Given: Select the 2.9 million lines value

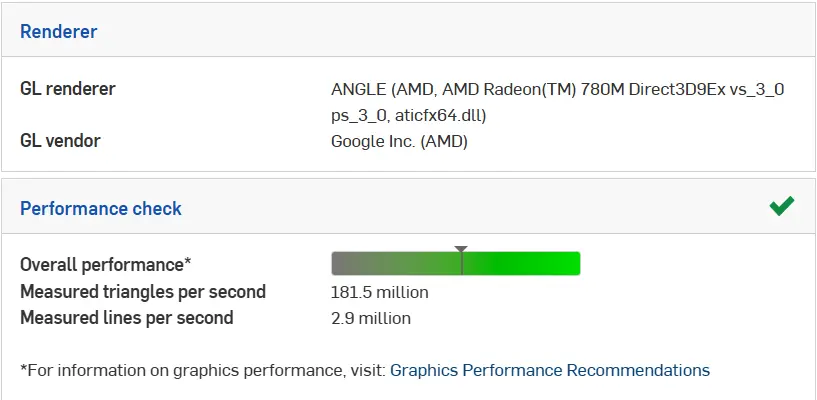Looking at the screenshot, I should [370, 318].
